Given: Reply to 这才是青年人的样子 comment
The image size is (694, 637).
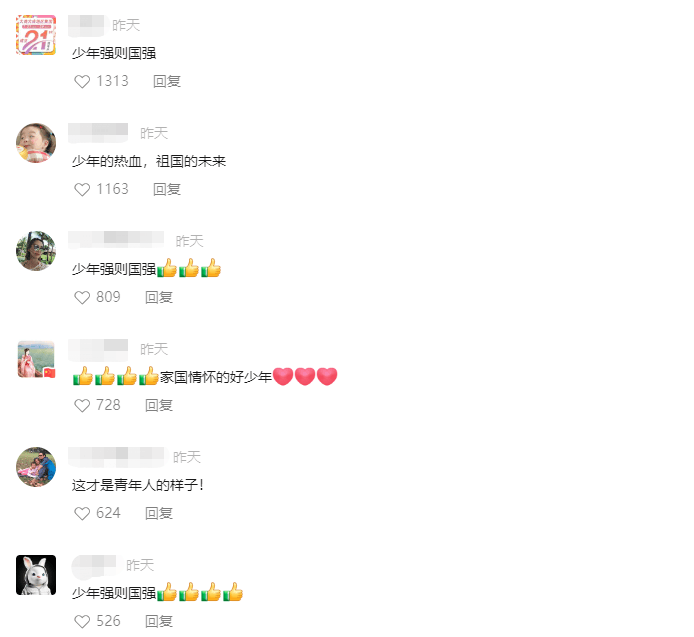Looking at the screenshot, I should 159,513.
